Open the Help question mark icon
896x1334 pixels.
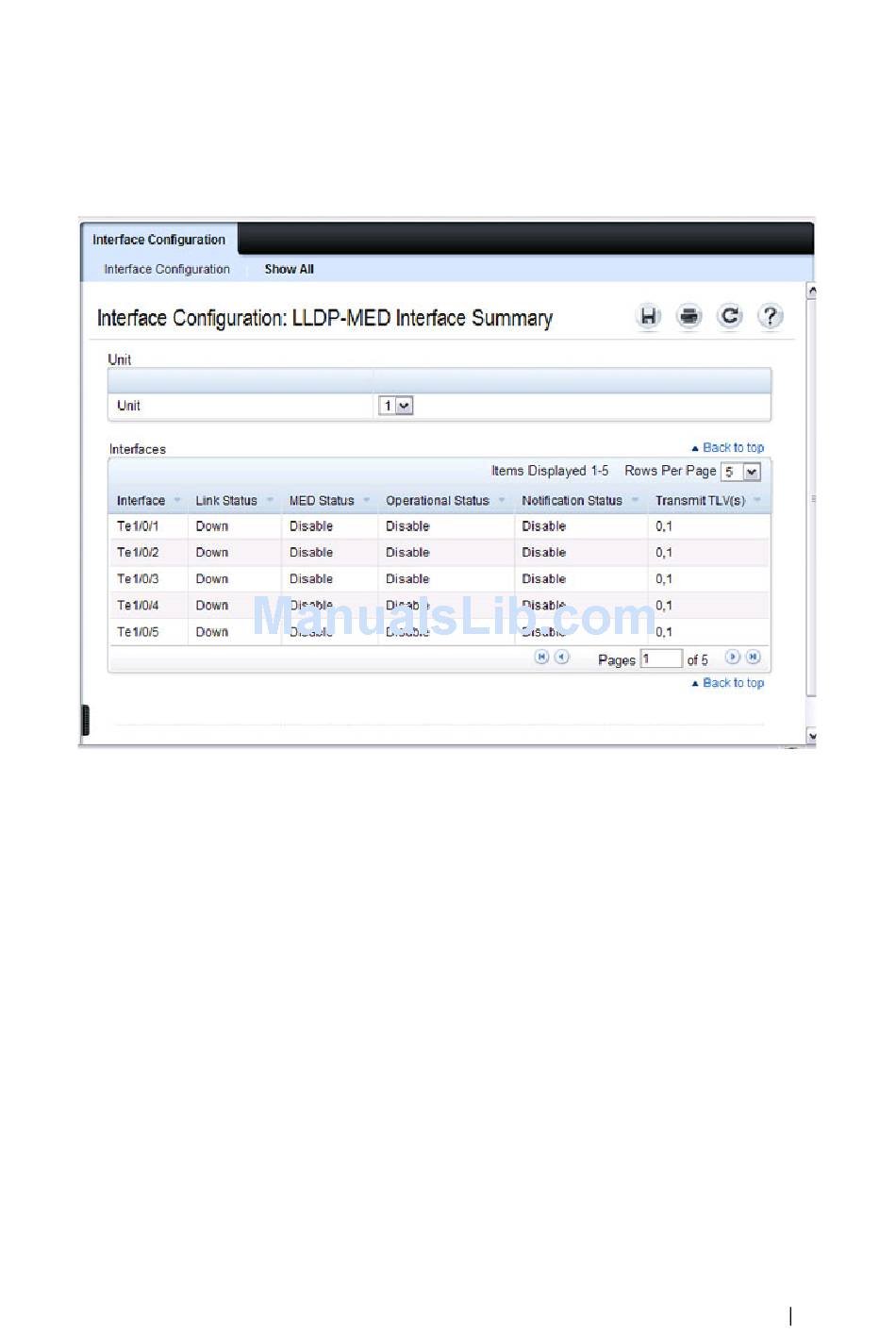pyautogui.click(x=771, y=316)
